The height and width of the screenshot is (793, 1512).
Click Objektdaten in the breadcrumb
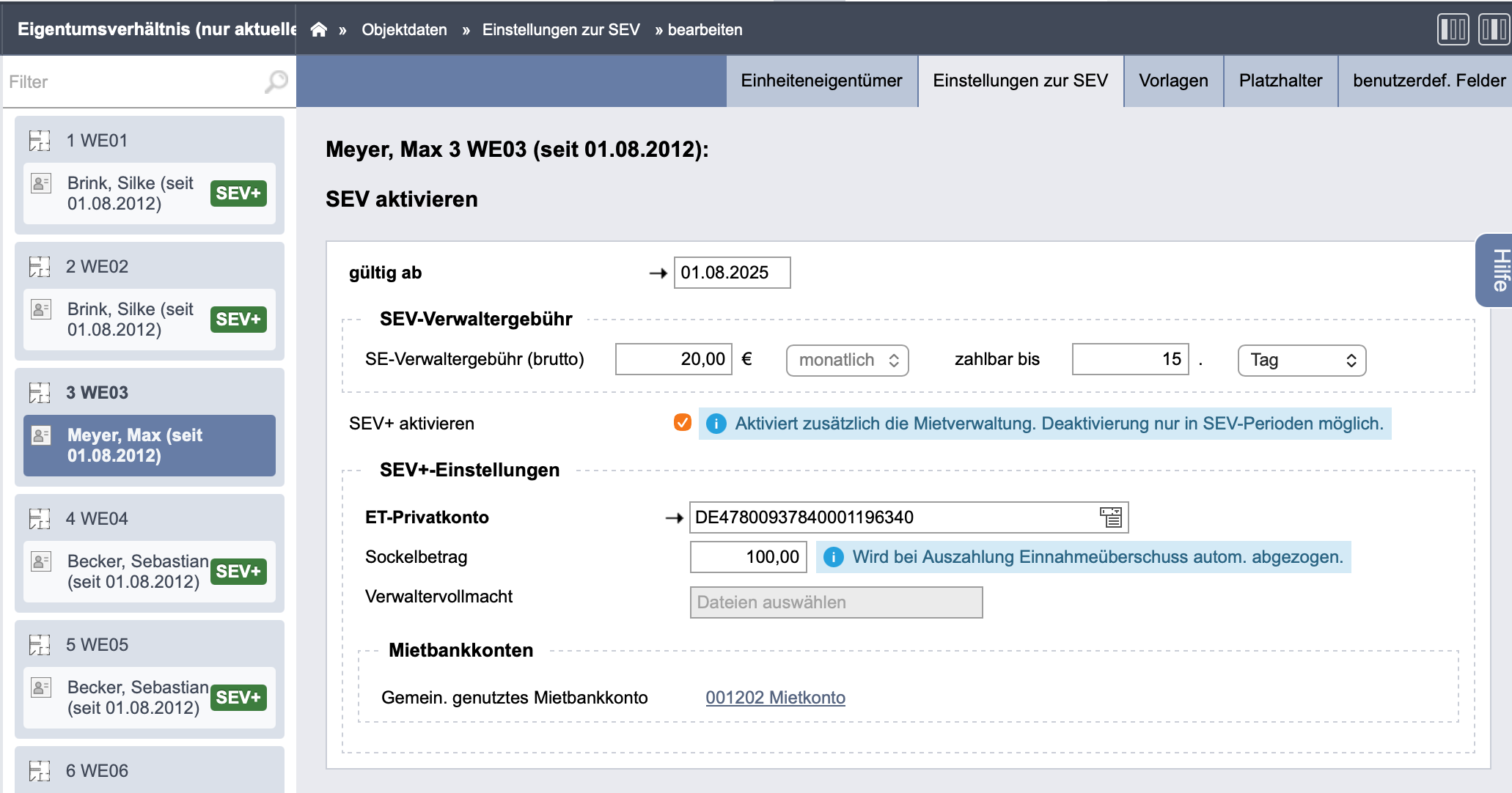tap(404, 29)
